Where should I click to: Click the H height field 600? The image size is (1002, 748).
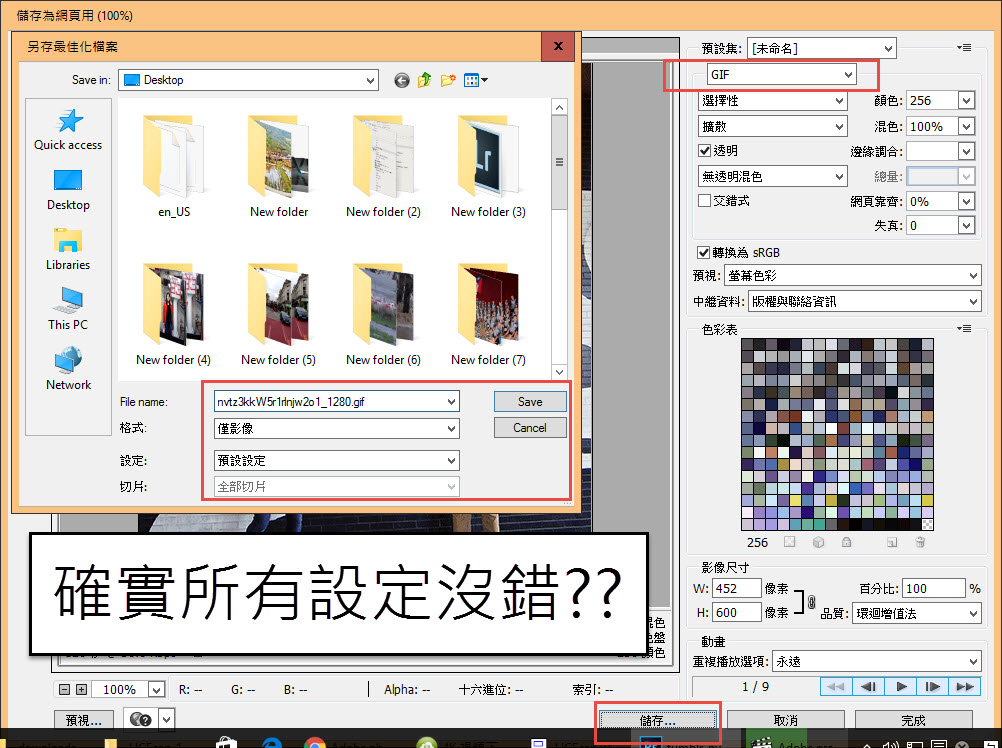[x=737, y=613]
